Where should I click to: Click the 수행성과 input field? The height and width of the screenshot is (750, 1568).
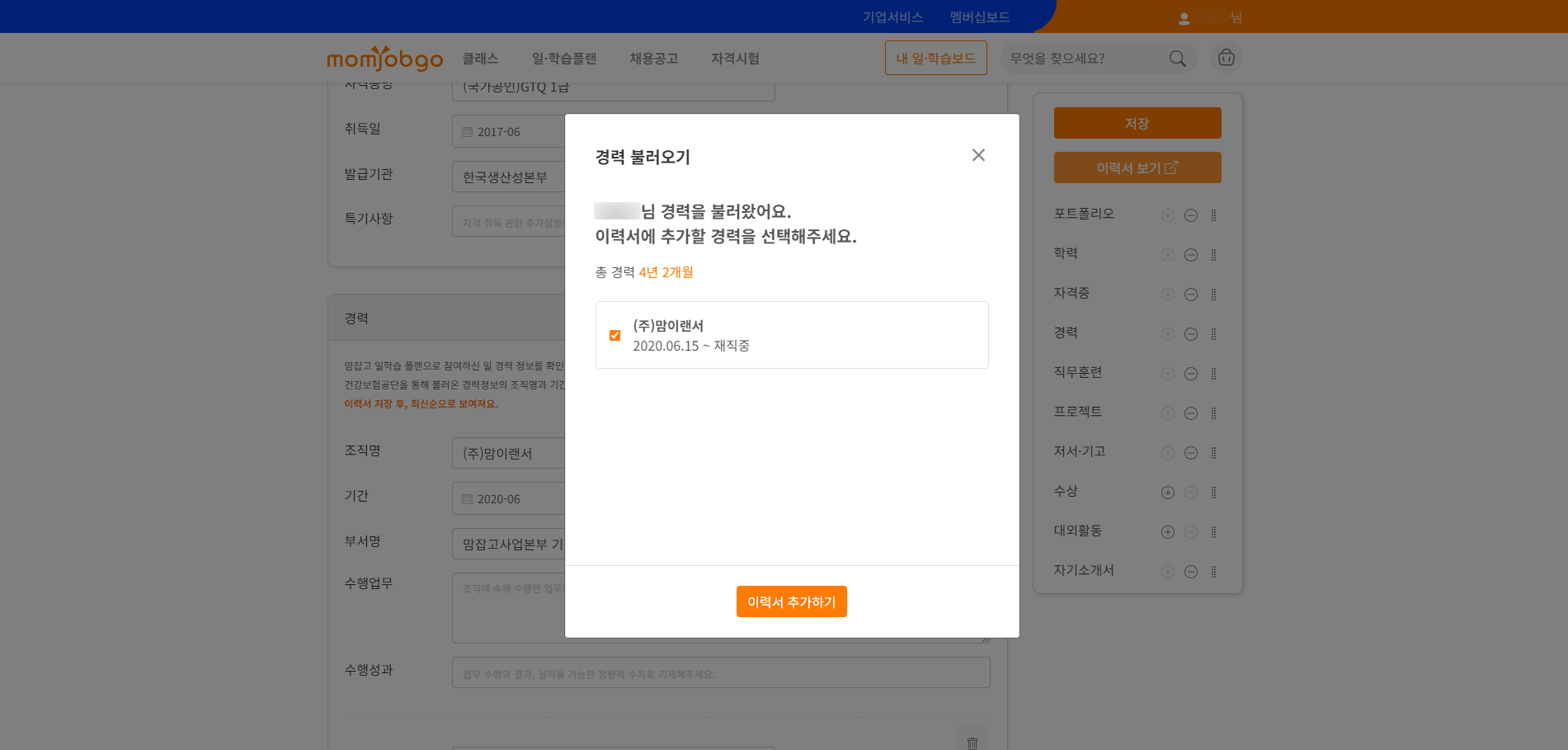[x=720, y=673]
